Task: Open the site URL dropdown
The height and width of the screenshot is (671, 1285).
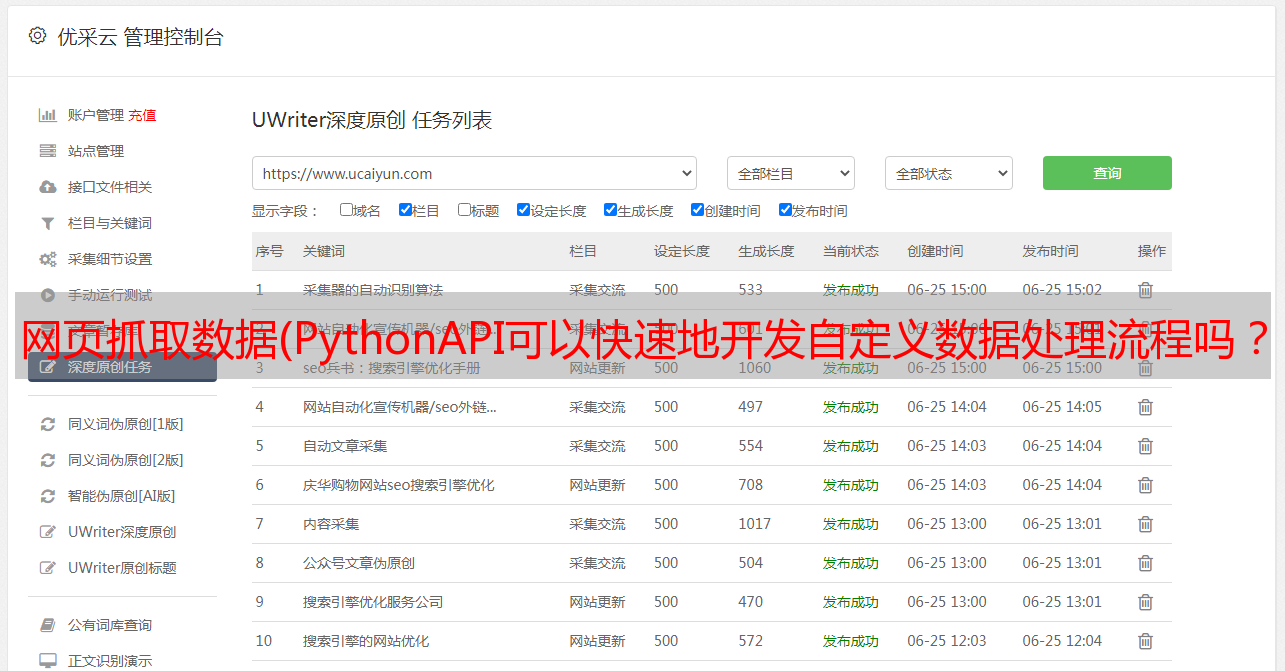Action: [474, 173]
